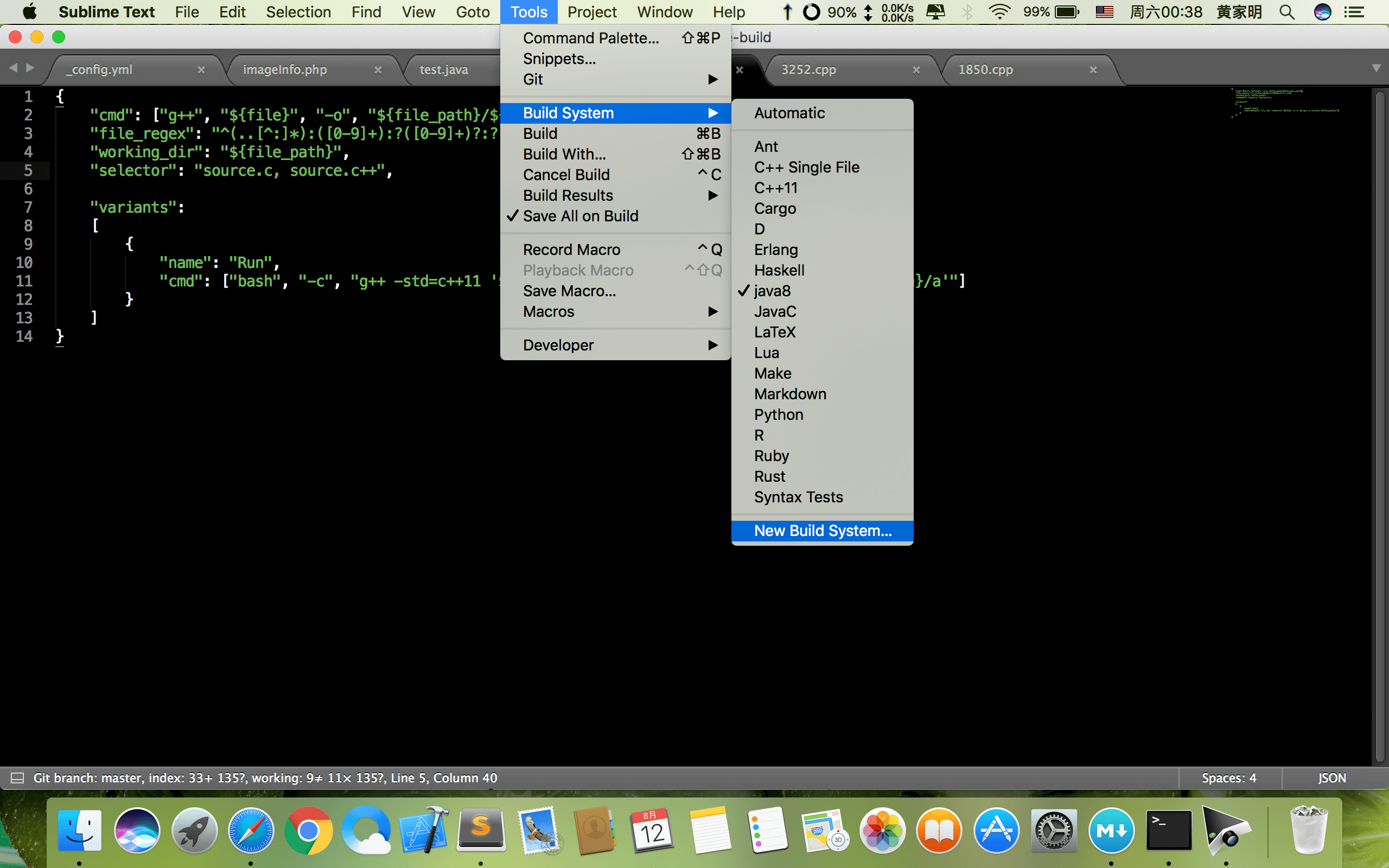Screen dimensions: 1389x868
Task: Select Rust build system
Action: pos(822,476)
